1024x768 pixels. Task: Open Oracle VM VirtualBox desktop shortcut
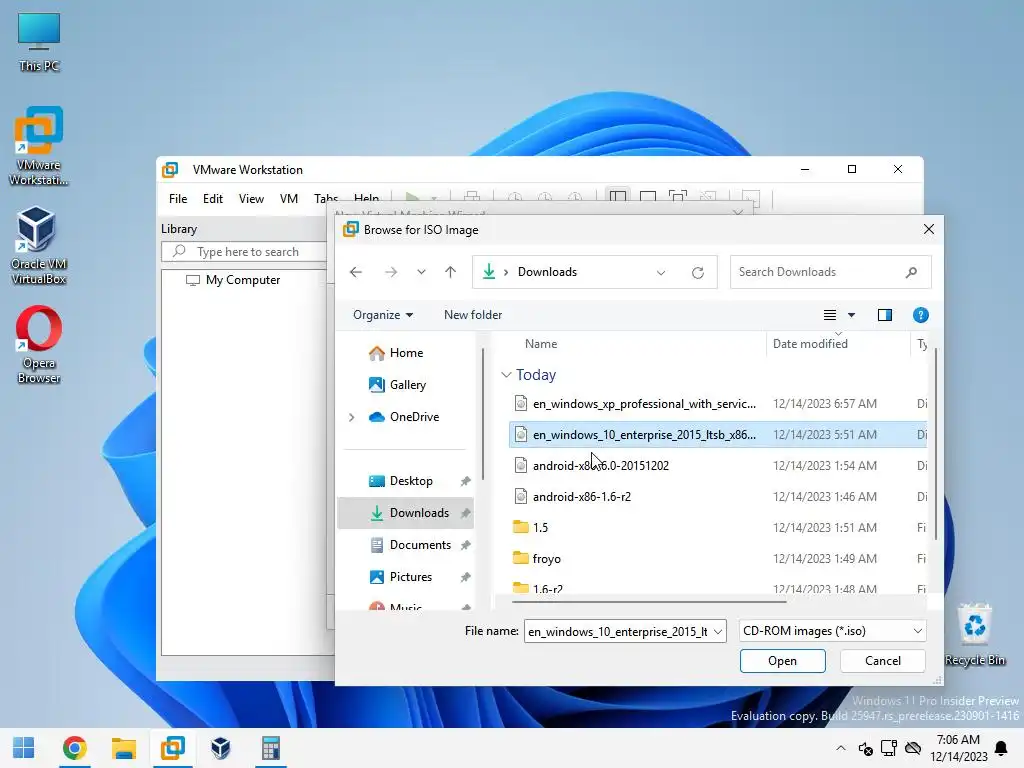(x=39, y=246)
